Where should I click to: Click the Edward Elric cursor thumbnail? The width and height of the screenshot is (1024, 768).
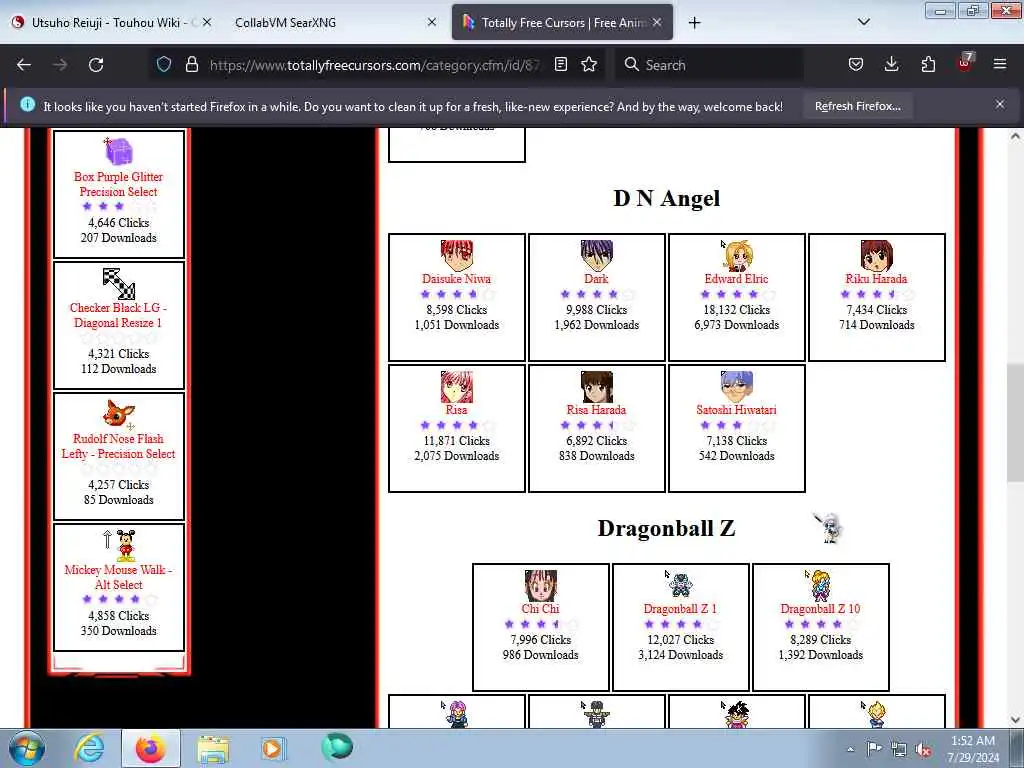click(x=736, y=255)
